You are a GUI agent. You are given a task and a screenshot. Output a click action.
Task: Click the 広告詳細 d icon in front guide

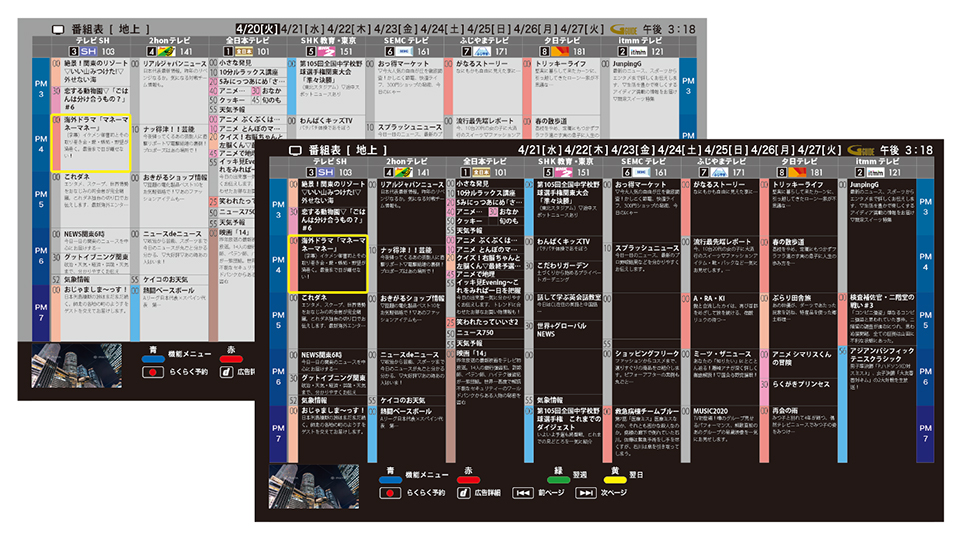pyautogui.click(x=463, y=493)
